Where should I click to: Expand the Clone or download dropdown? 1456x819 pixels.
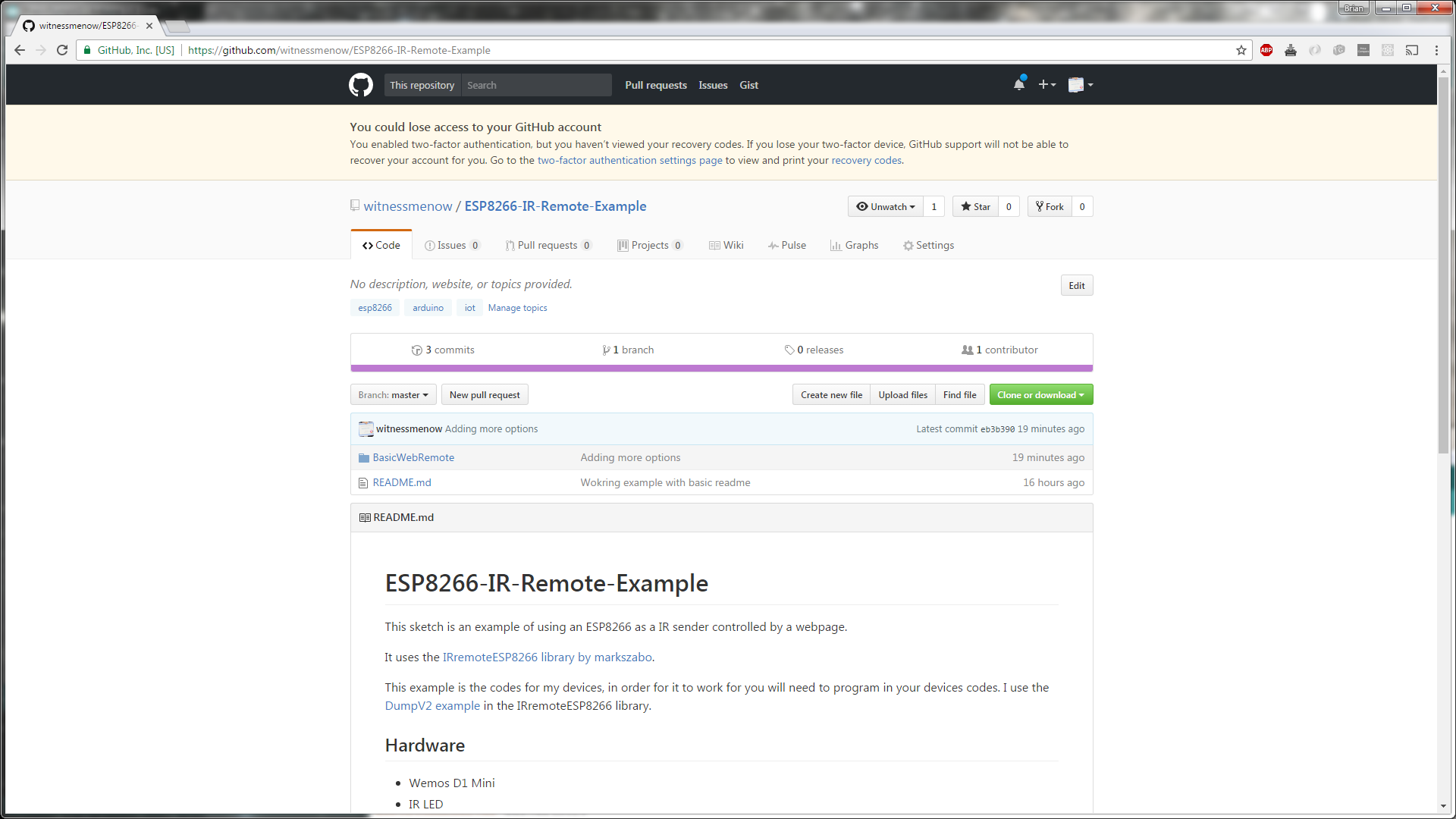click(1040, 394)
